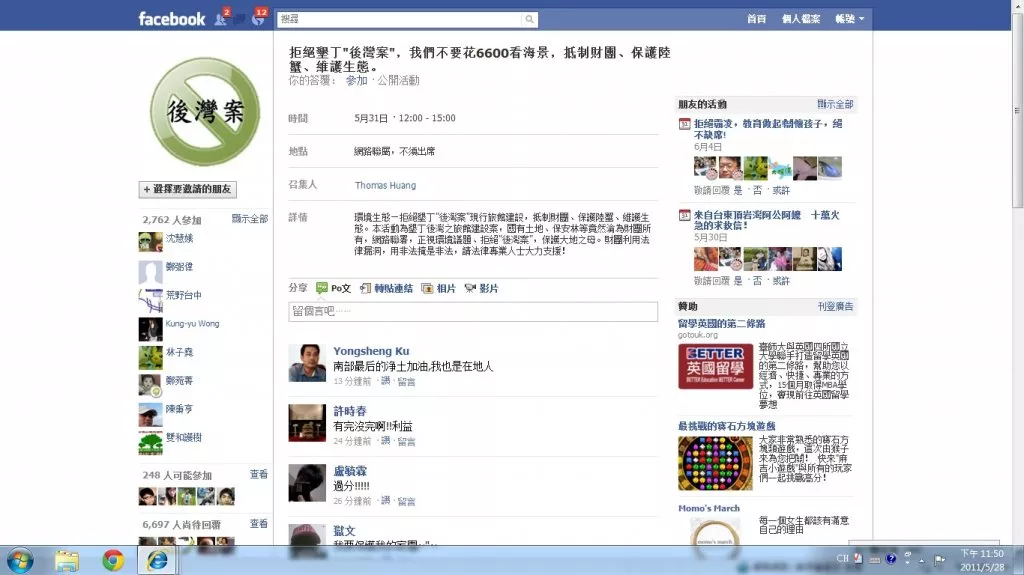
Task: Open File Explorer from taskbar
Action: click(x=67, y=561)
